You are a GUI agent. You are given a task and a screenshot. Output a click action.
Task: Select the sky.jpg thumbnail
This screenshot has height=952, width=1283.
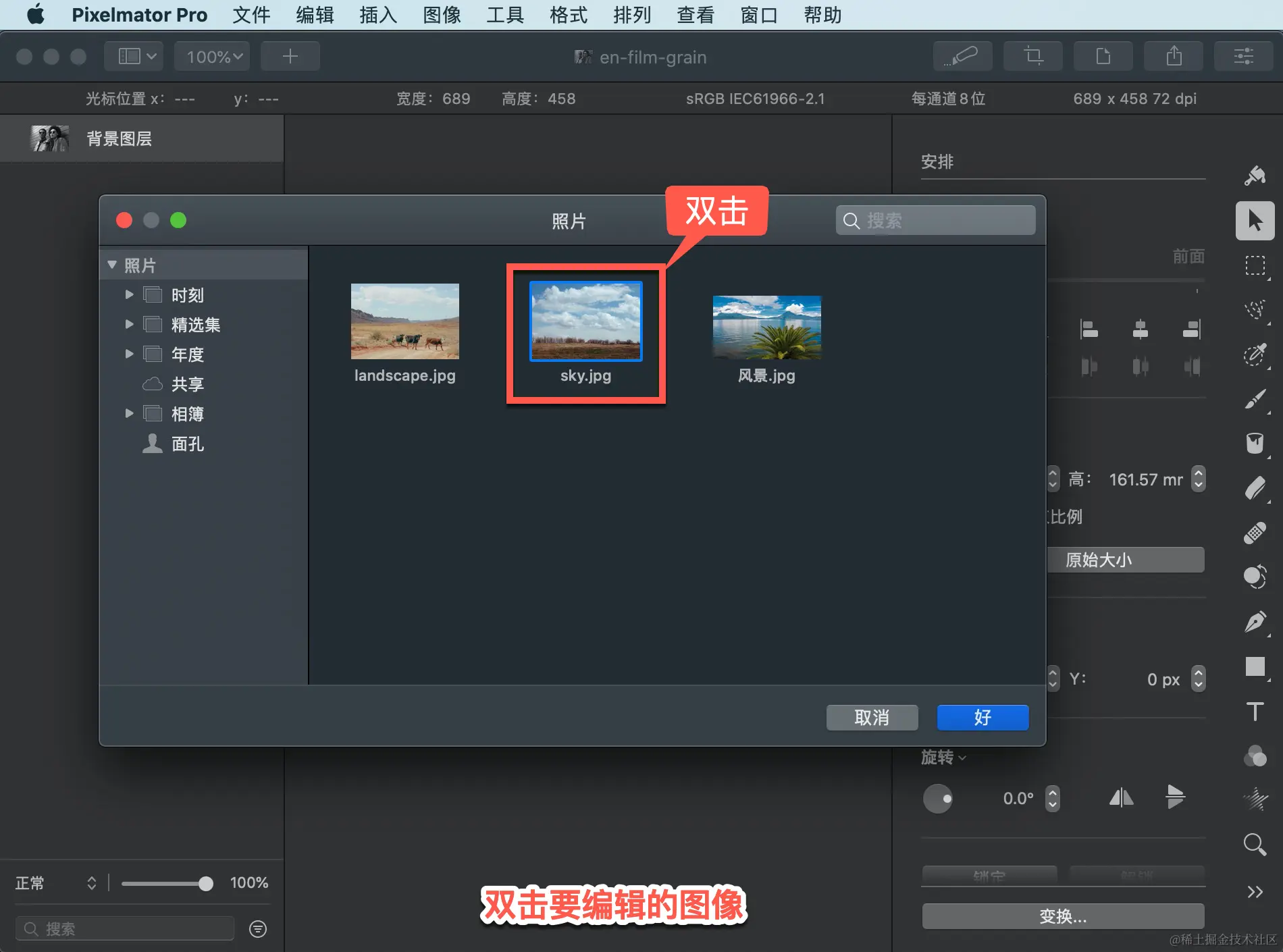[585, 321]
